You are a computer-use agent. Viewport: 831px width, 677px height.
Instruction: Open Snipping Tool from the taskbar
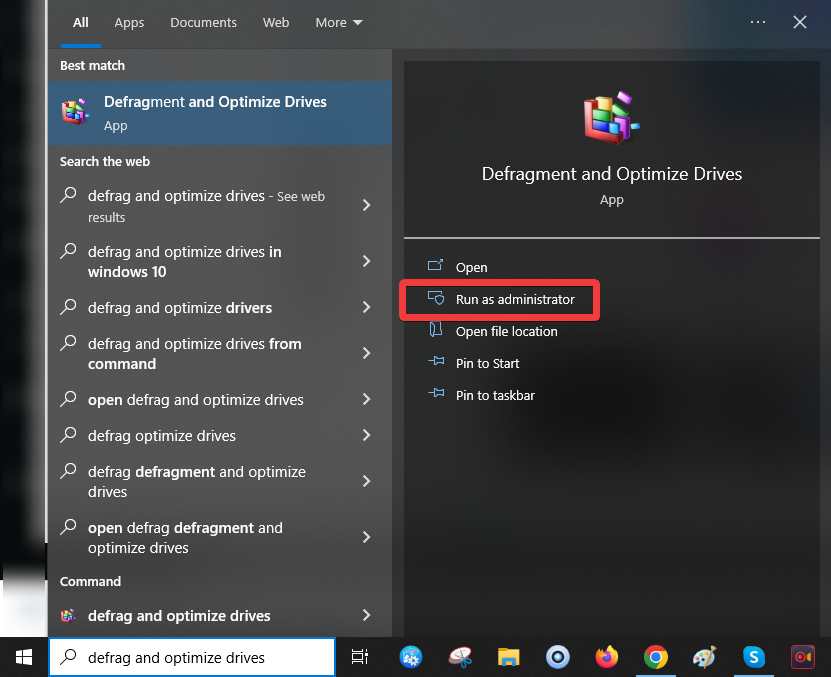pos(460,657)
